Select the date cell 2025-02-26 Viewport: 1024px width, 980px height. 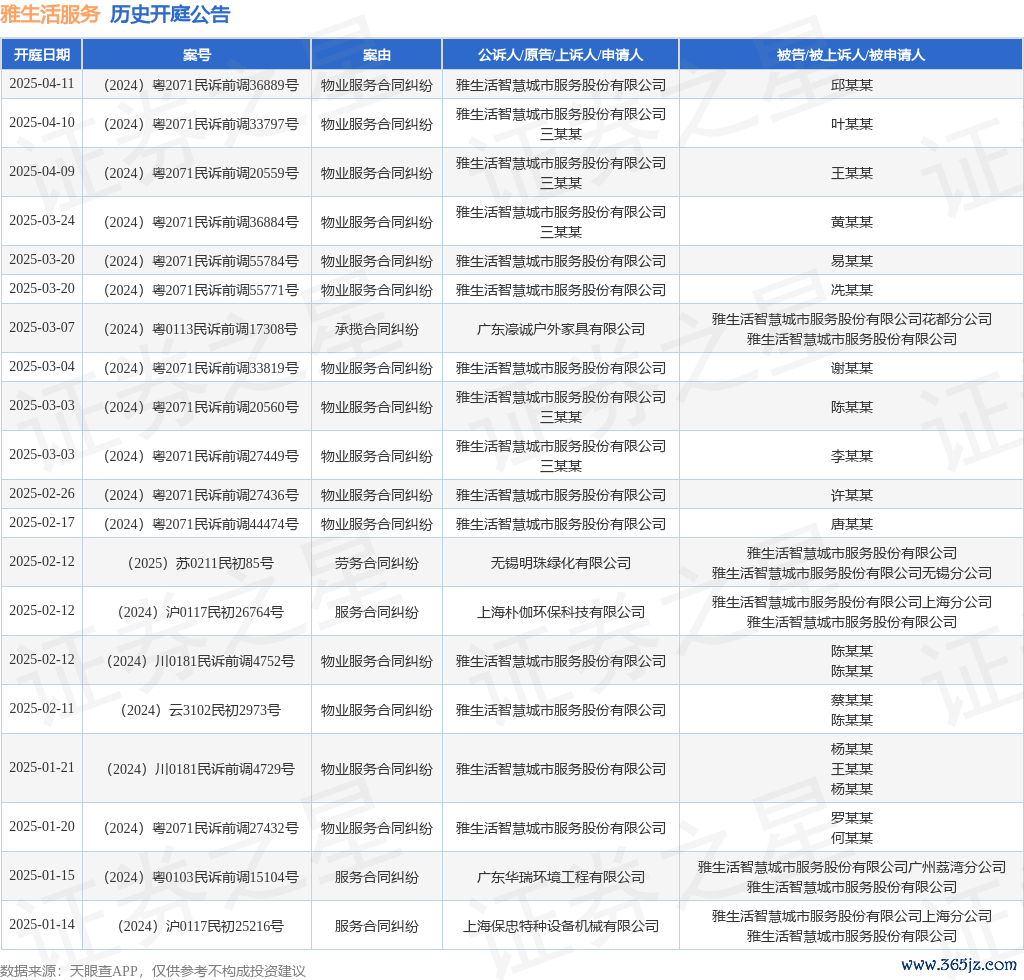click(42, 494)
